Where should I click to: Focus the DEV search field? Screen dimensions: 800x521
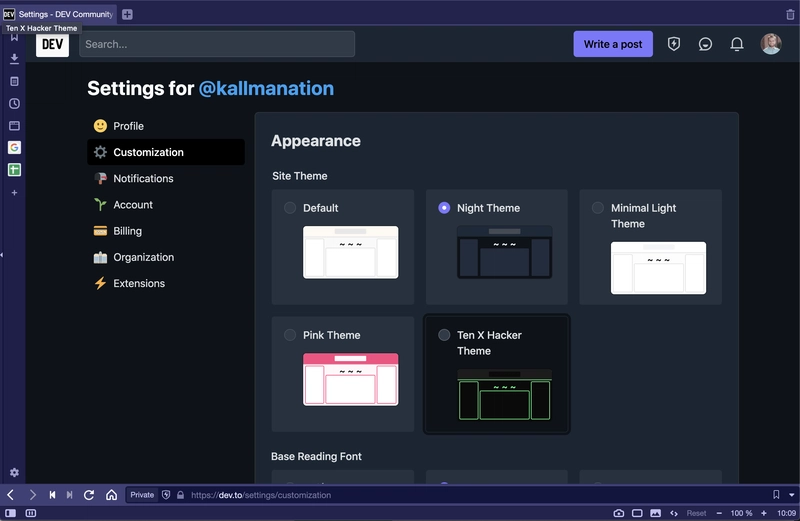point(217,44)
